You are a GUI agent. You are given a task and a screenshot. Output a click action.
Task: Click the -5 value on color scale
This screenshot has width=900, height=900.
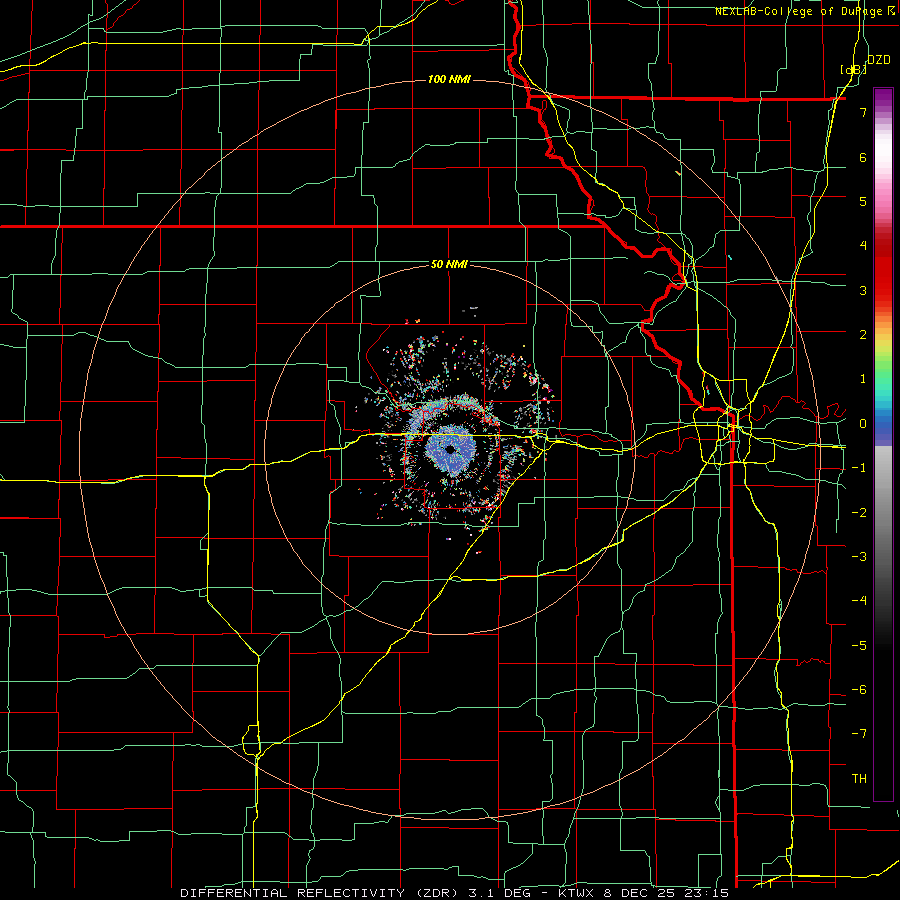point(859,646)
